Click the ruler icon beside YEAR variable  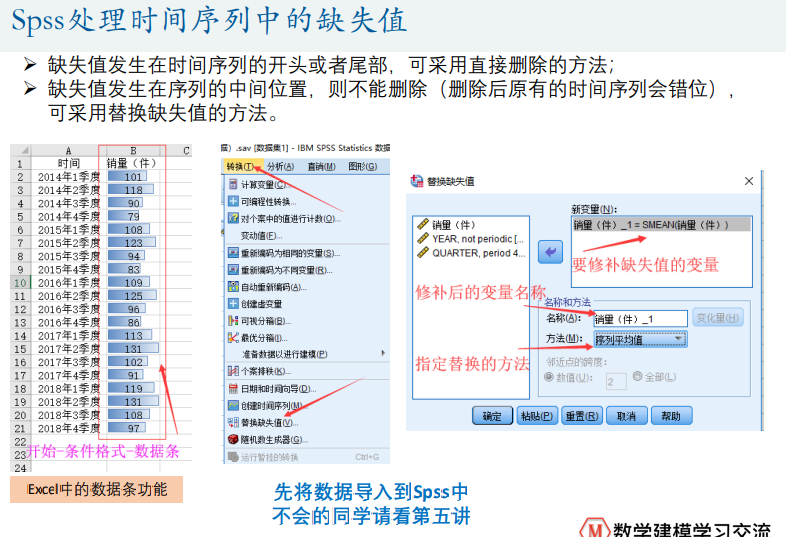point(424,239)
